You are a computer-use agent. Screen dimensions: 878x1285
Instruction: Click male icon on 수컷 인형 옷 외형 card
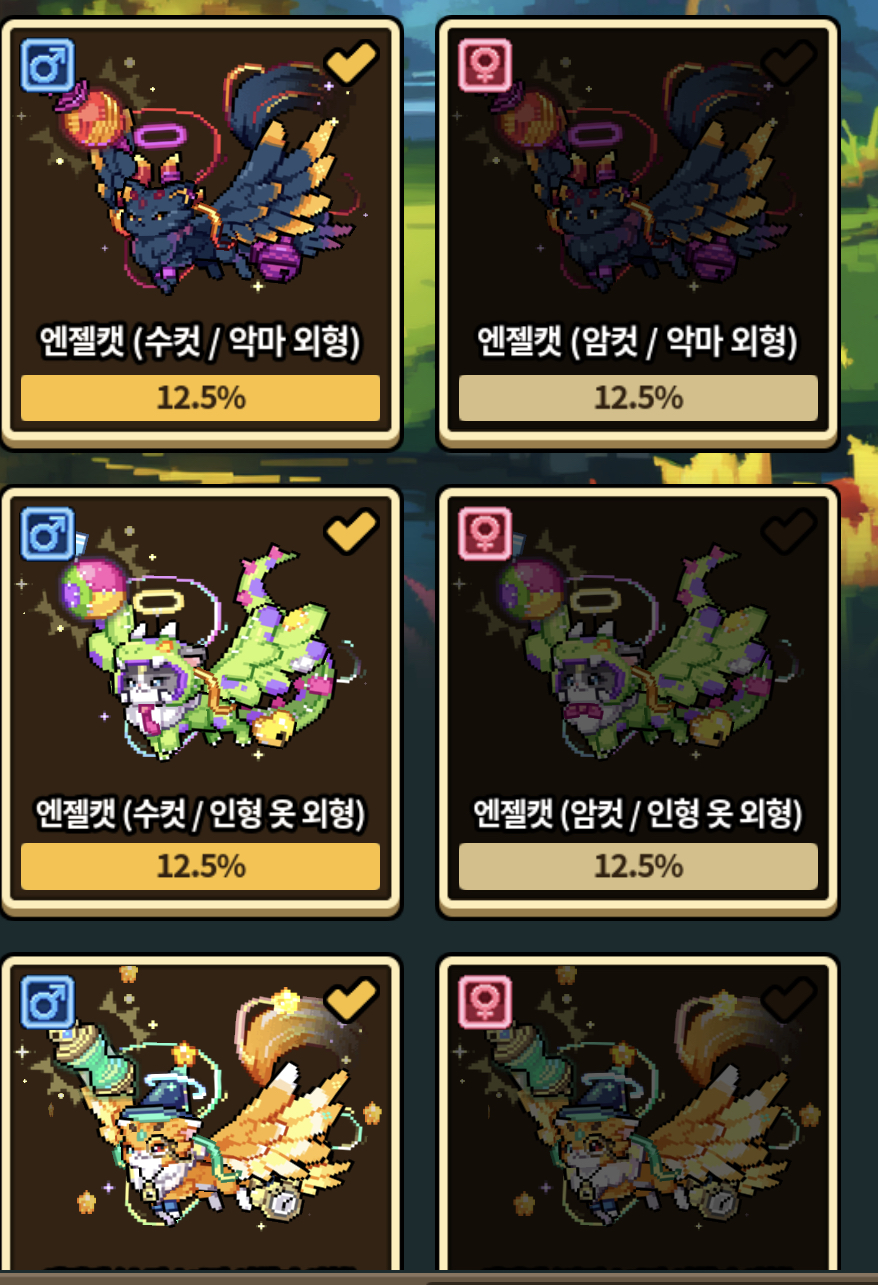coord(47,535)
